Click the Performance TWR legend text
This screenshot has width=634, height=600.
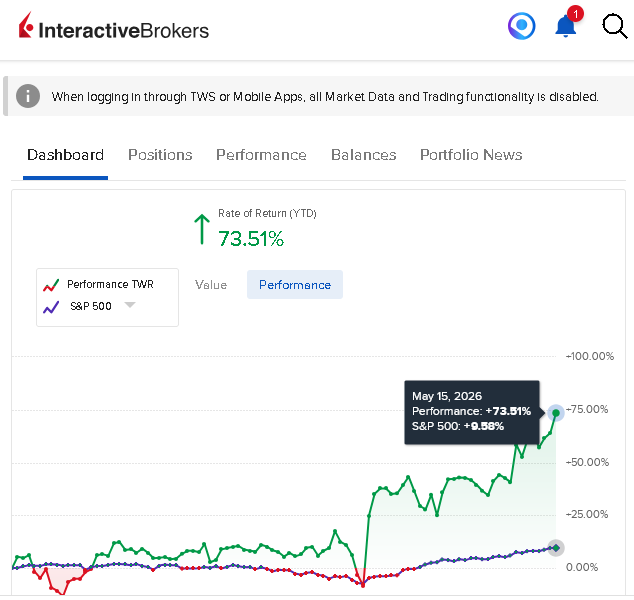click(110, 284)
